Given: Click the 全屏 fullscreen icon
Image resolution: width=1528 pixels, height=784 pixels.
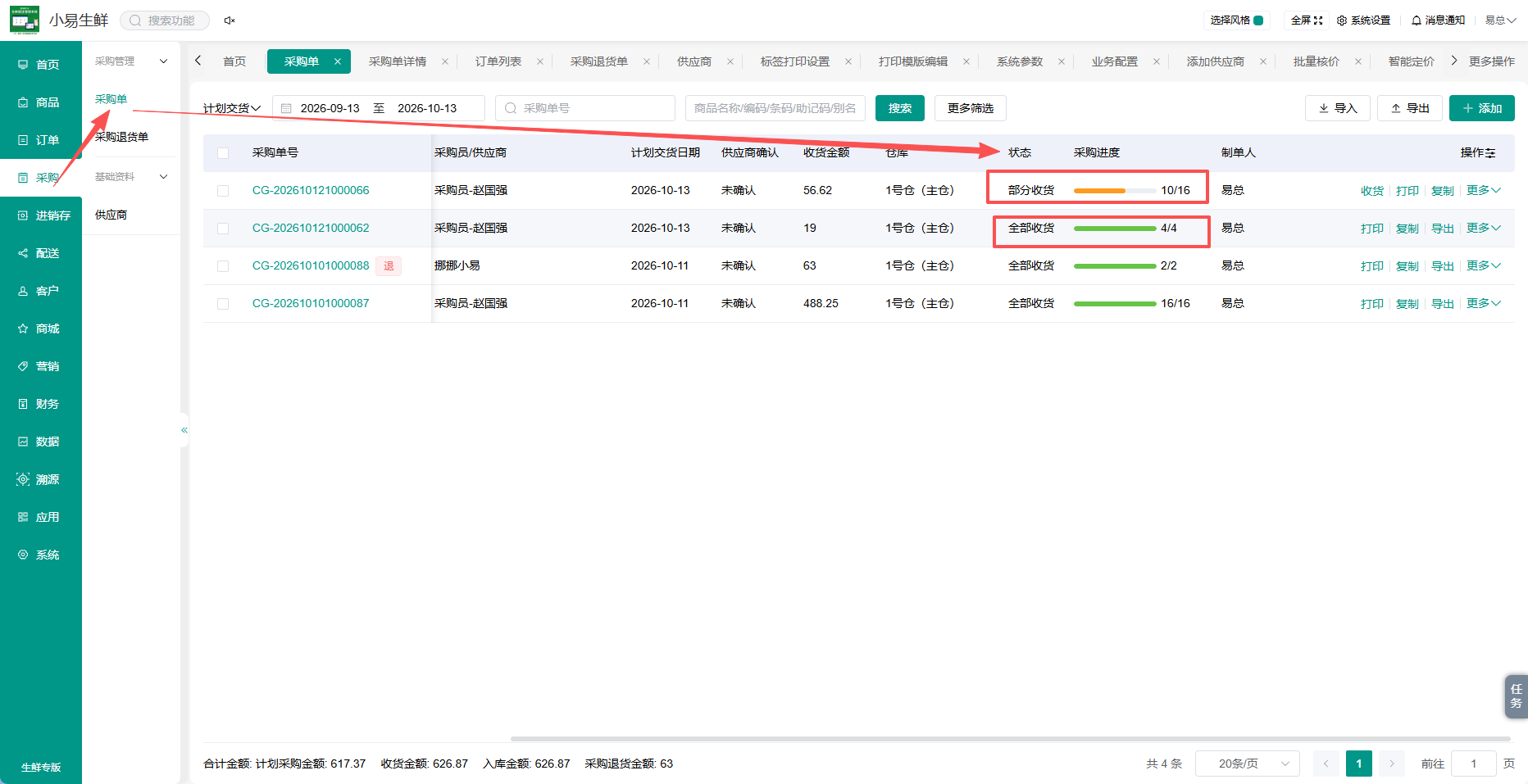Looking at the screenshot, I should [1318, 20].
